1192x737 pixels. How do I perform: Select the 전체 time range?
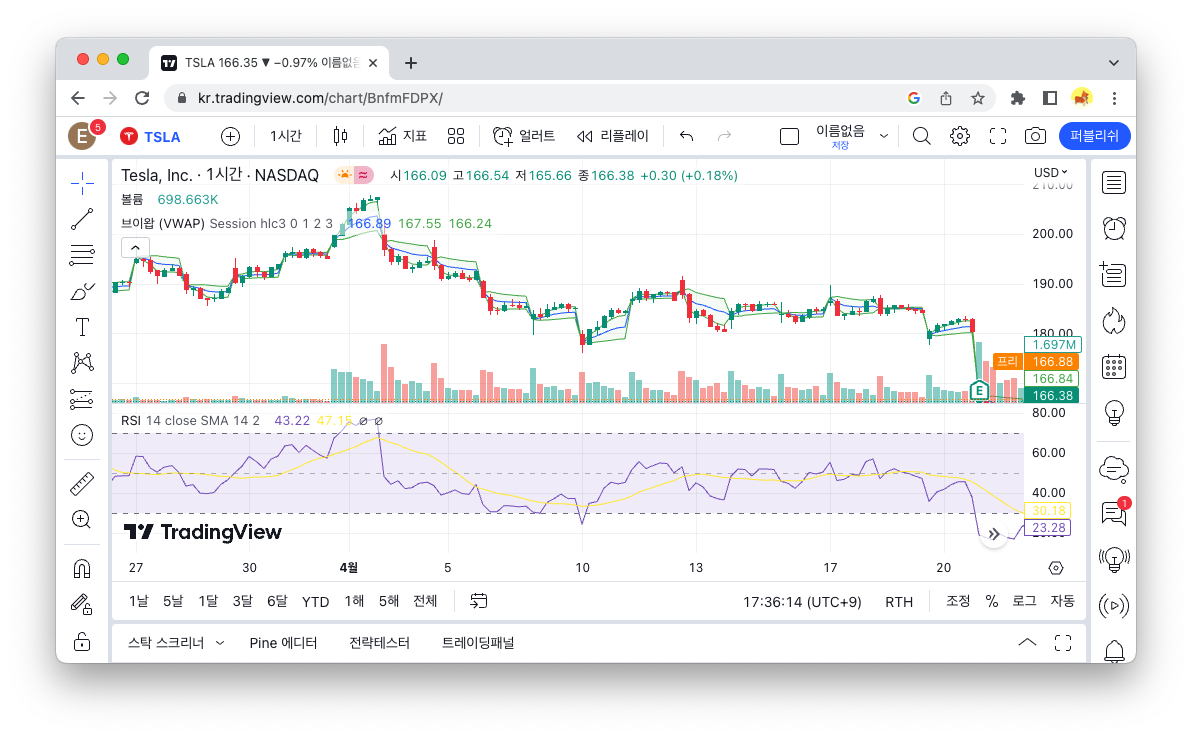pos(425,602)
